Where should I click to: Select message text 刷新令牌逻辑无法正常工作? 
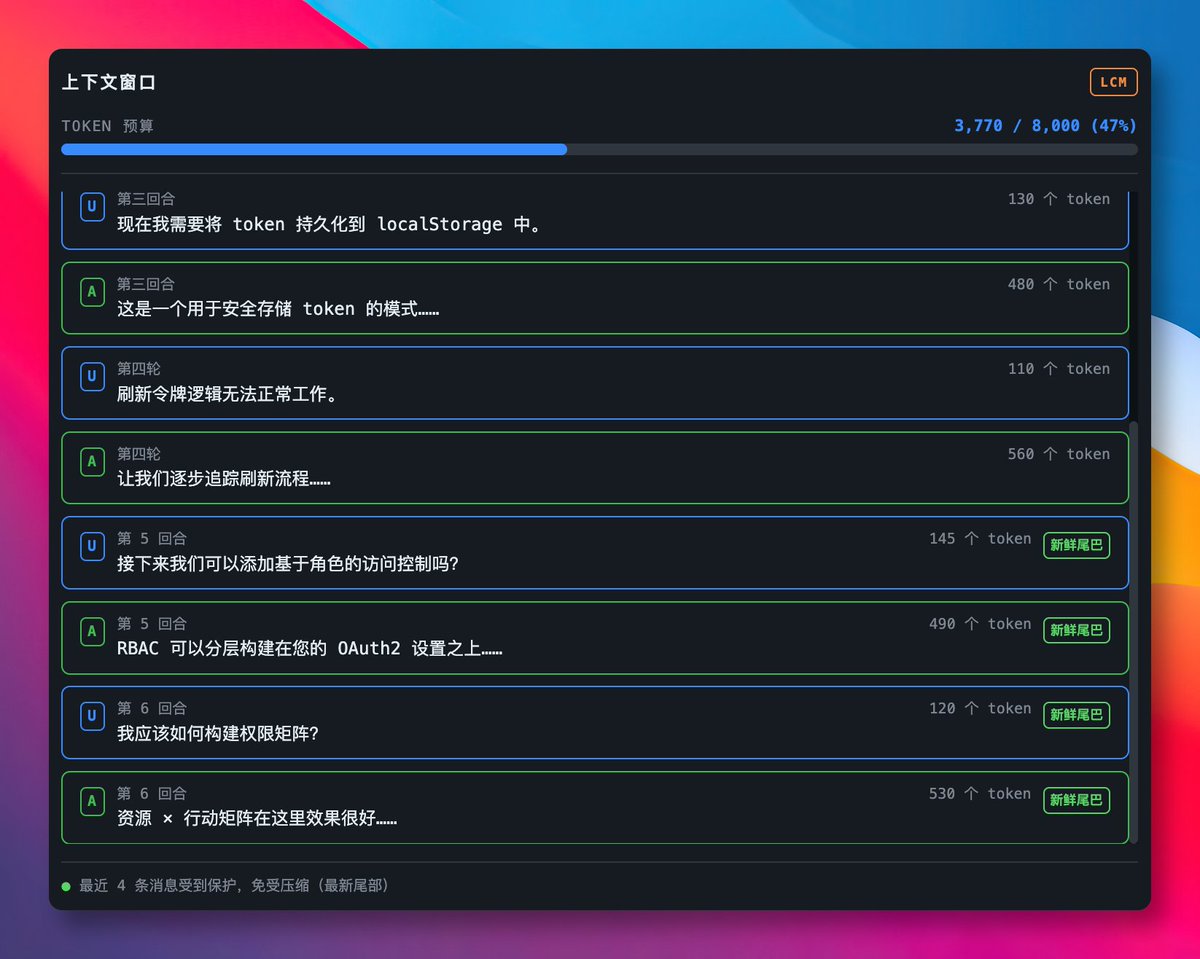coord(228,394)
